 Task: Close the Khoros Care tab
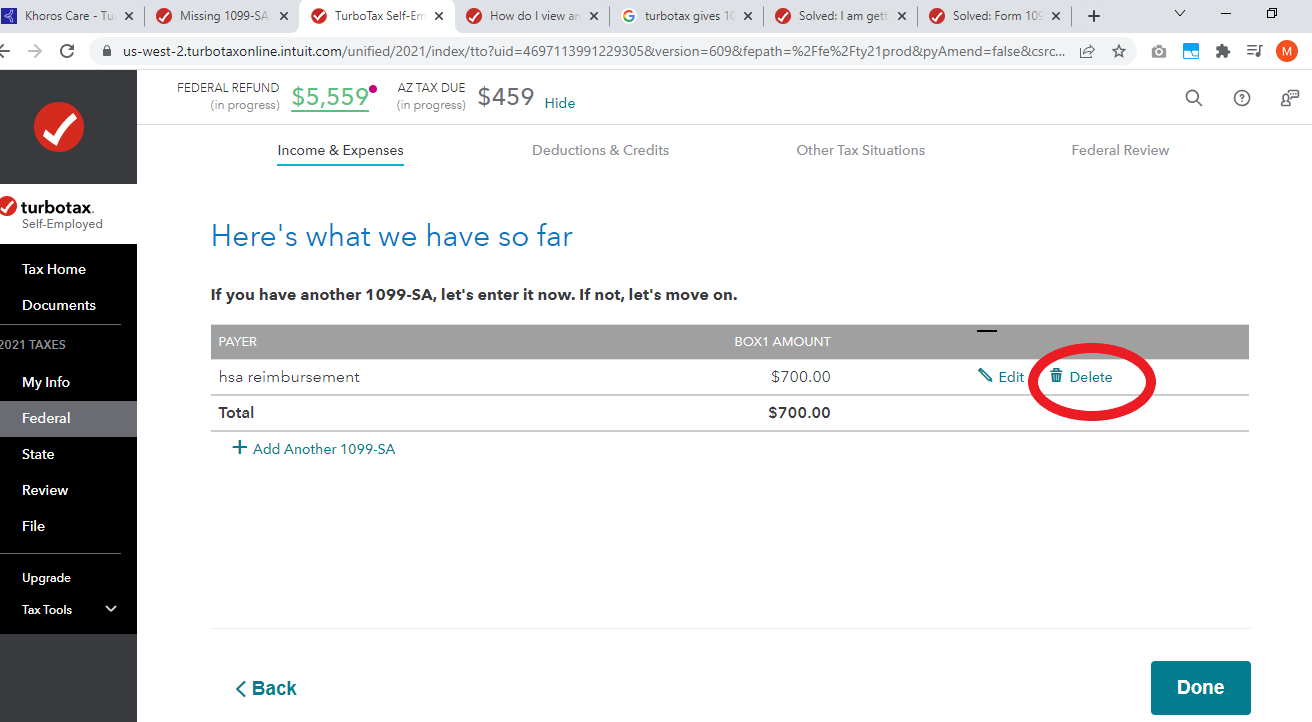click(128, 16)
